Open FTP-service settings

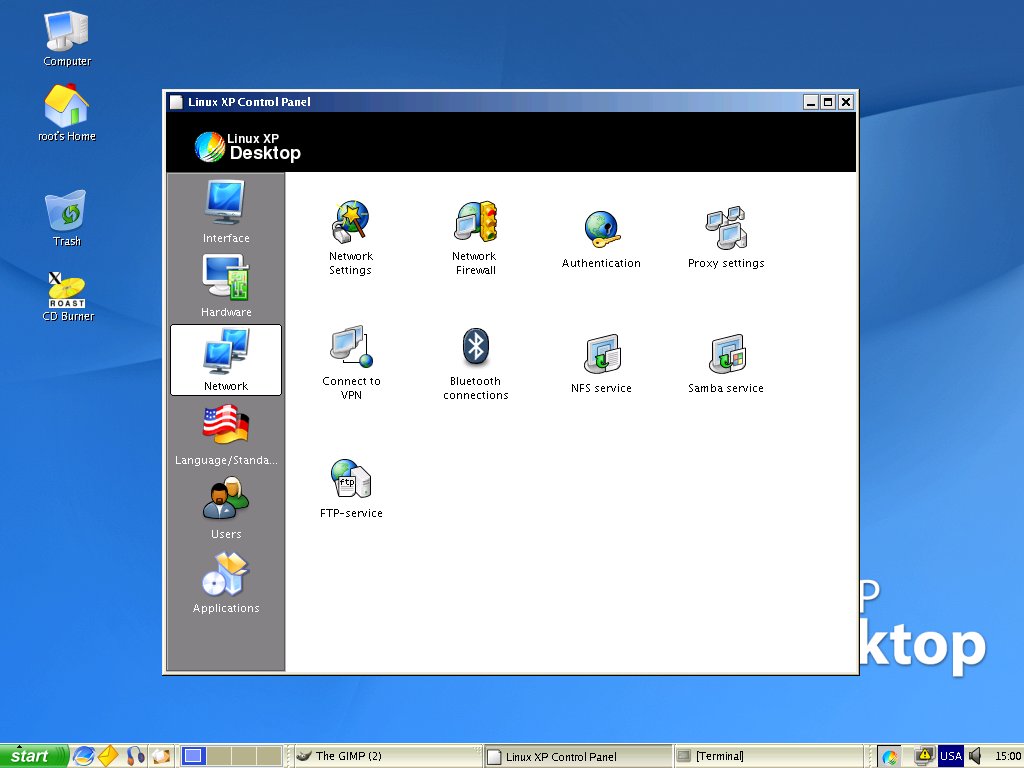[x=351, y=488]
